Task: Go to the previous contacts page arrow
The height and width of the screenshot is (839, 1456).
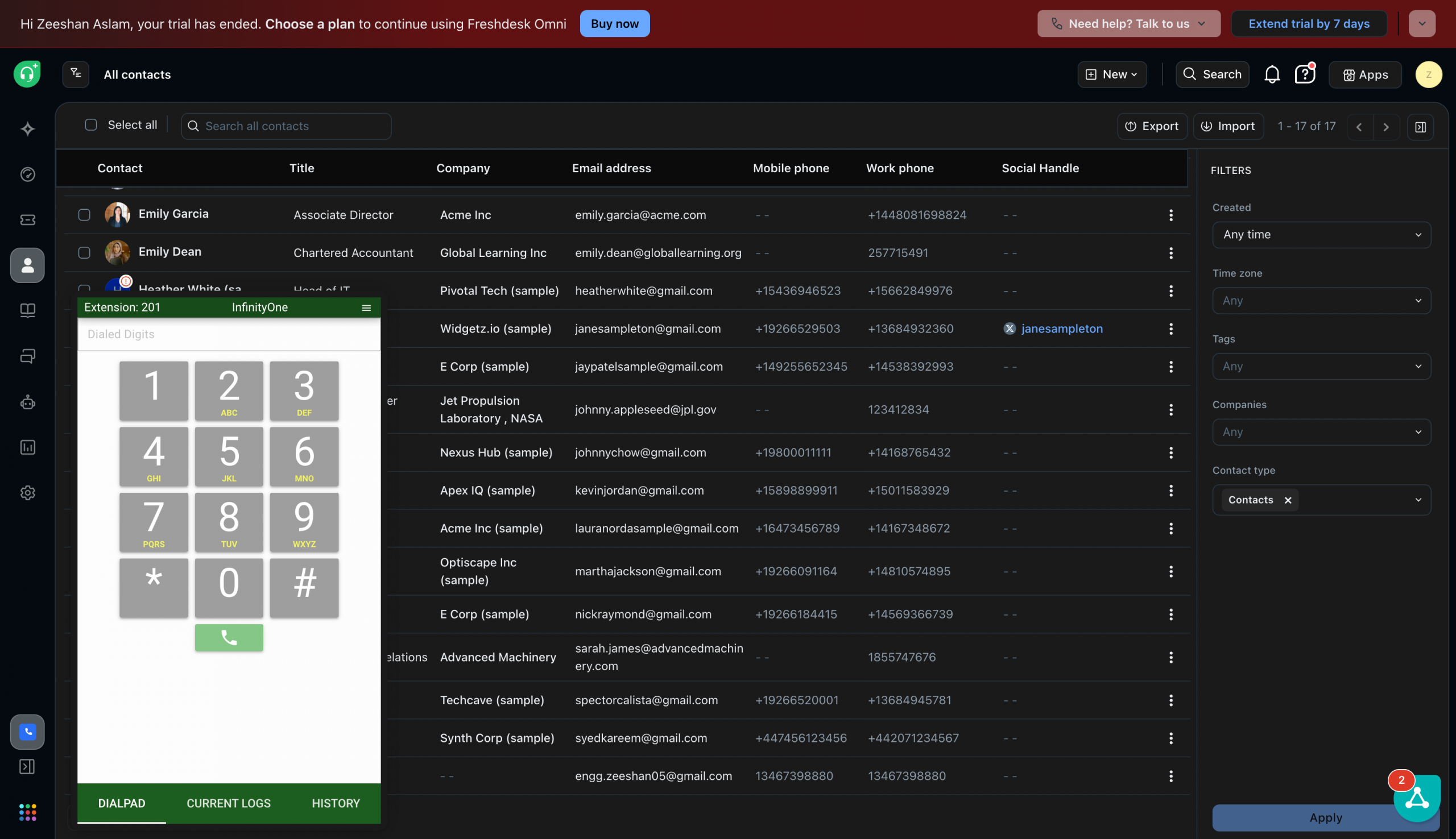Action: 1359,127
